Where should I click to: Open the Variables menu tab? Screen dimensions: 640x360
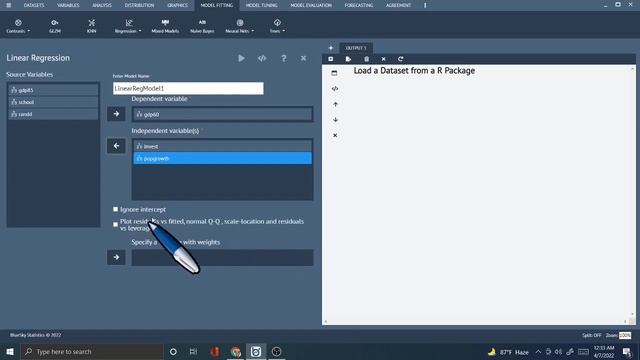pyautogui.click(x=68, y=5)
